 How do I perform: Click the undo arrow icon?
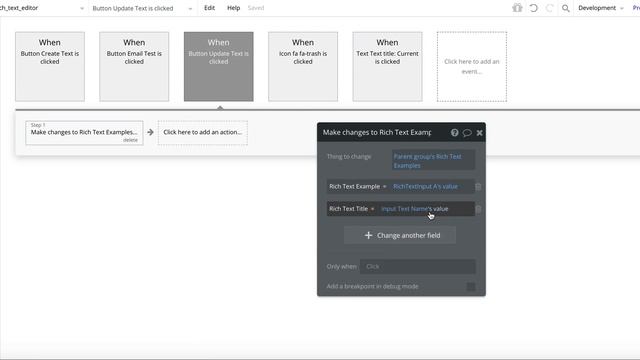[533, 8]
